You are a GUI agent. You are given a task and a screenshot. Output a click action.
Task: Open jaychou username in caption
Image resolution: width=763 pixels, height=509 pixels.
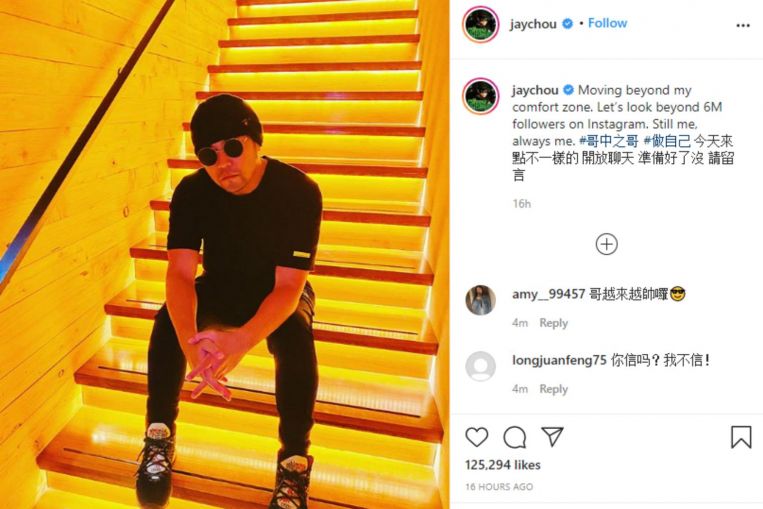pos(535,91)
